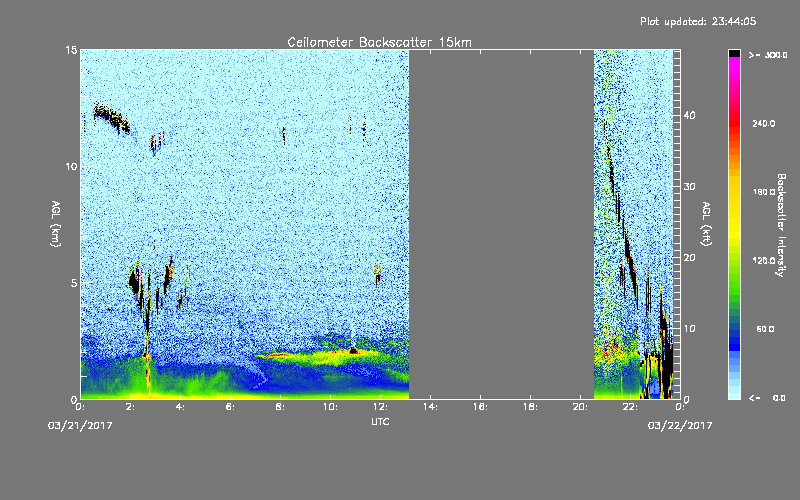This screenshot has height=500, width=800.
Task: Click the '6:' hour tick label
Action: (231, 407)
